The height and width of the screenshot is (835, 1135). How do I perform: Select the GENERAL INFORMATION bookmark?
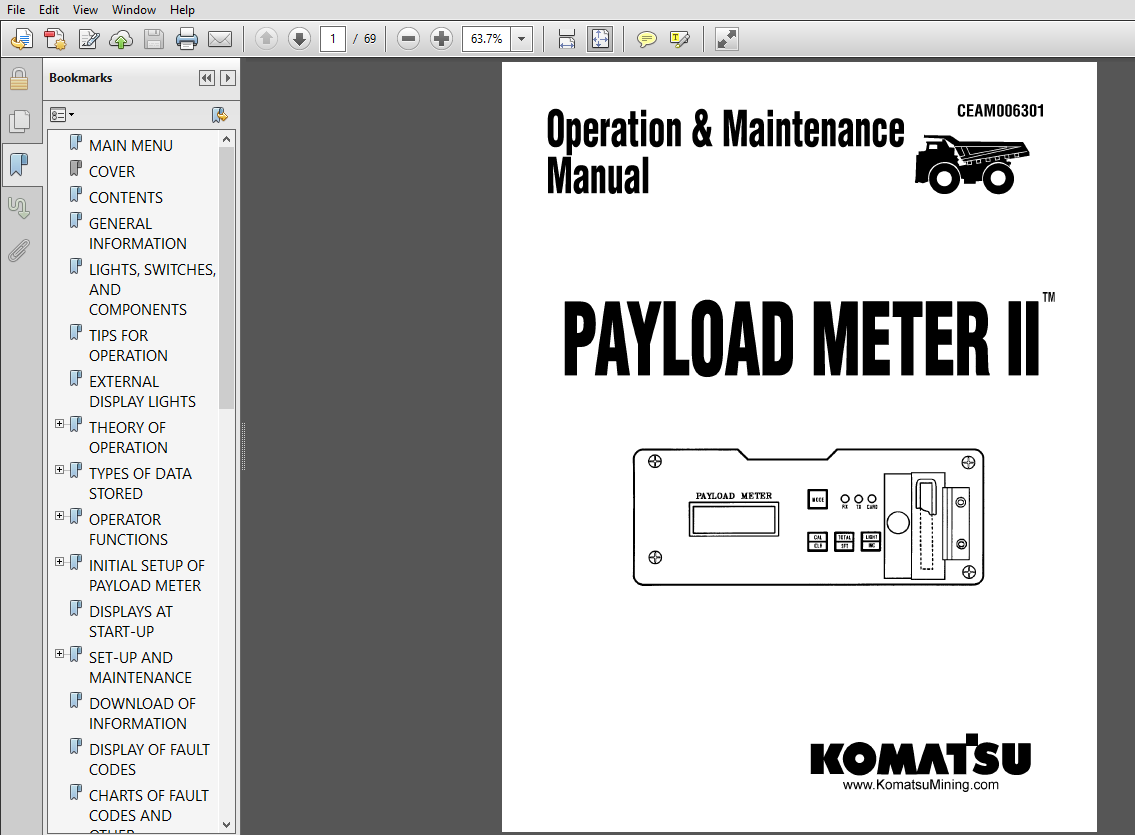pos(138,234)
